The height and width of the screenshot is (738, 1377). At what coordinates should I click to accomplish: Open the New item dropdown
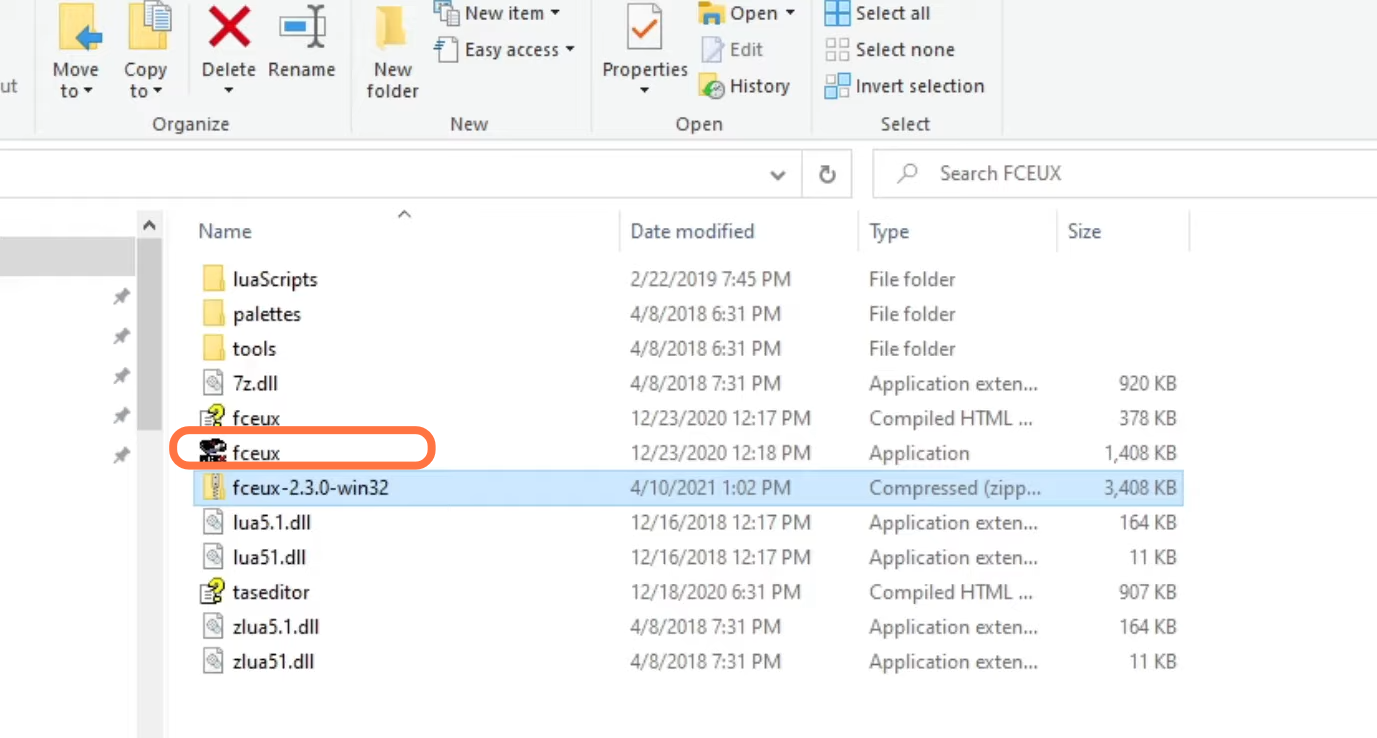click(x=497, y=13)
